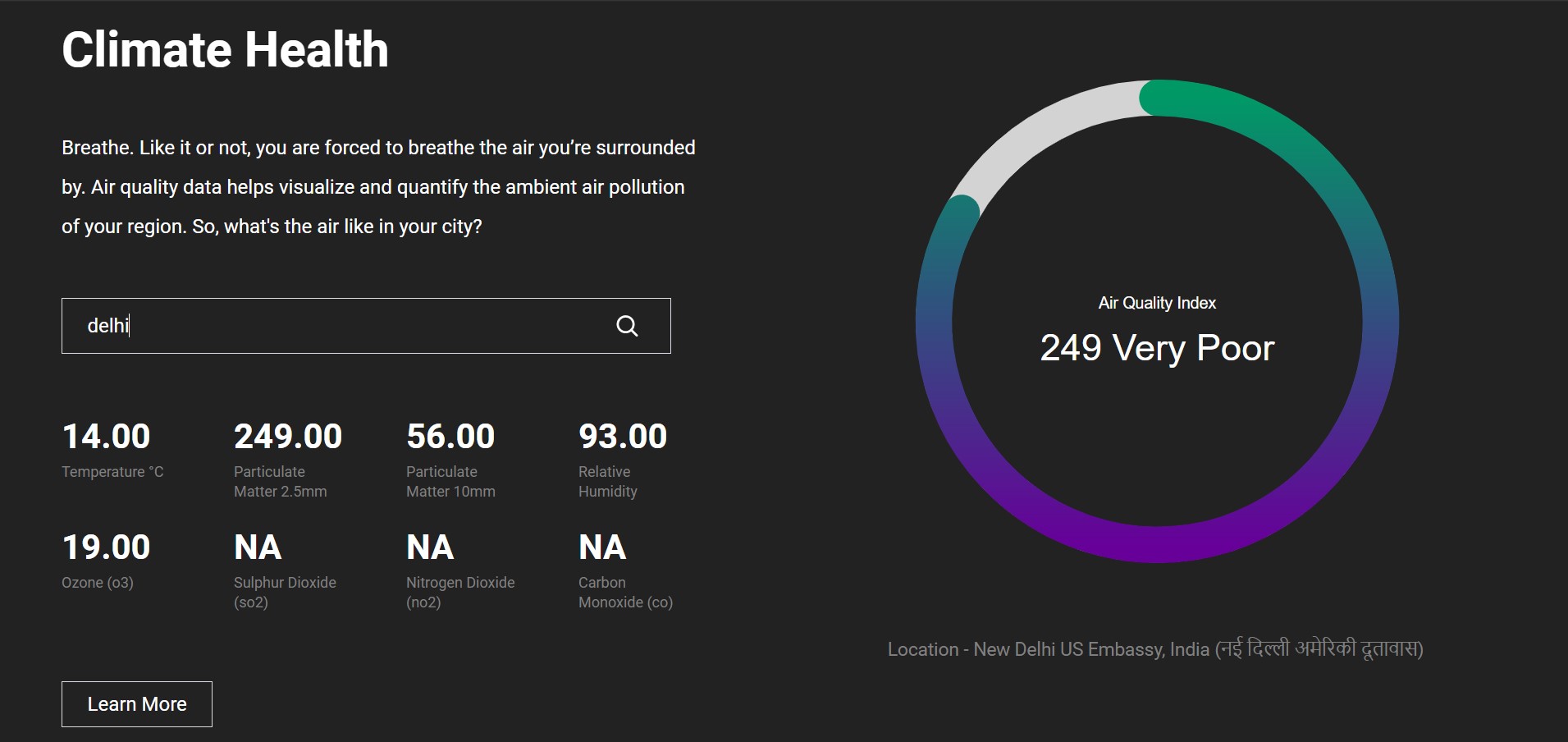Click the typed text delhi in search box
This screenshot has height=742, width=1568.
108,325
